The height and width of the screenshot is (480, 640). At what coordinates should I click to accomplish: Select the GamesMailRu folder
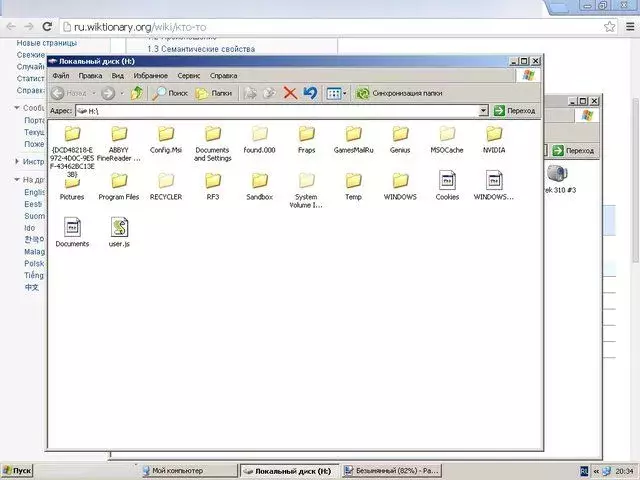tap(353, 140)
